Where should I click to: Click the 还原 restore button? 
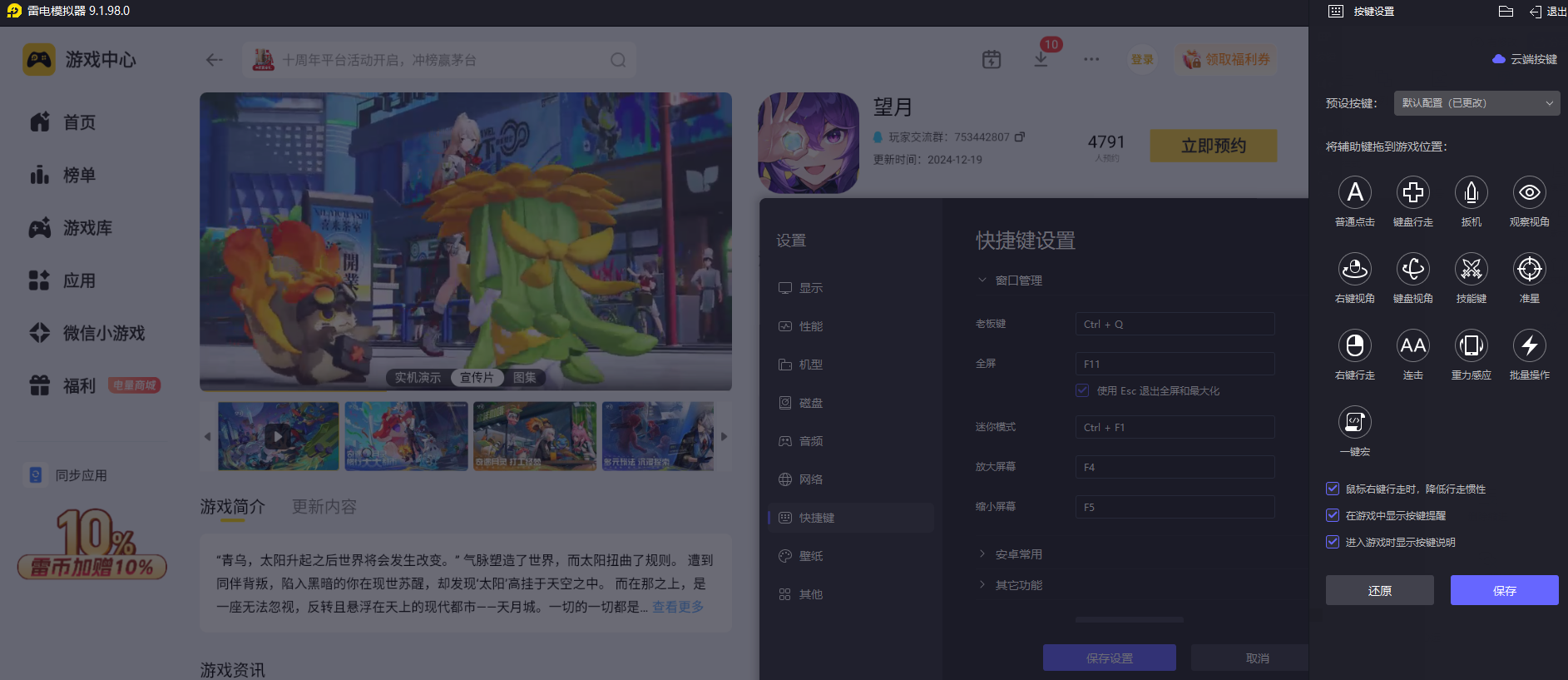pos(1379,590)
